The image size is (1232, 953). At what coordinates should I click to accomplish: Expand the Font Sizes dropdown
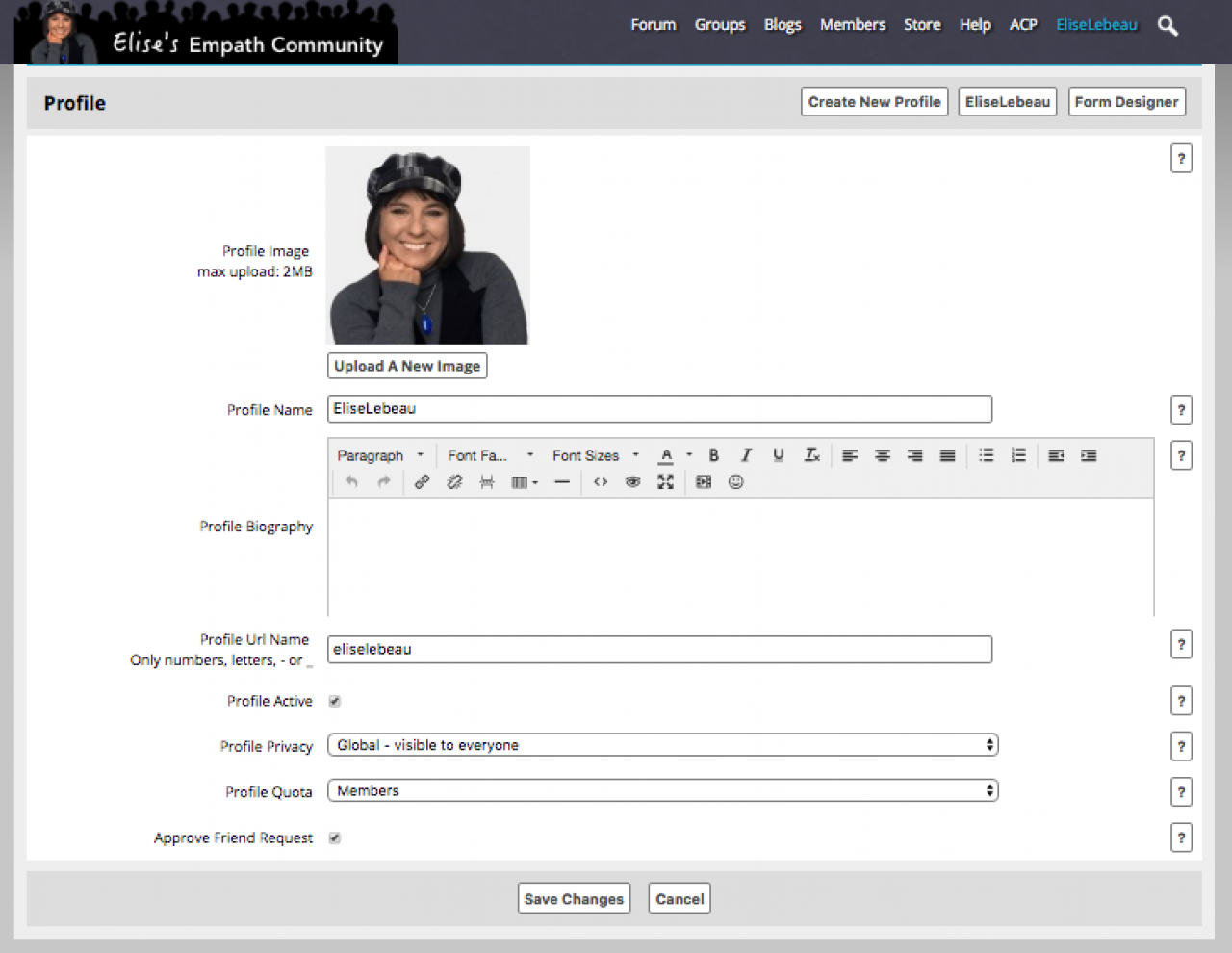pos(595,455)
